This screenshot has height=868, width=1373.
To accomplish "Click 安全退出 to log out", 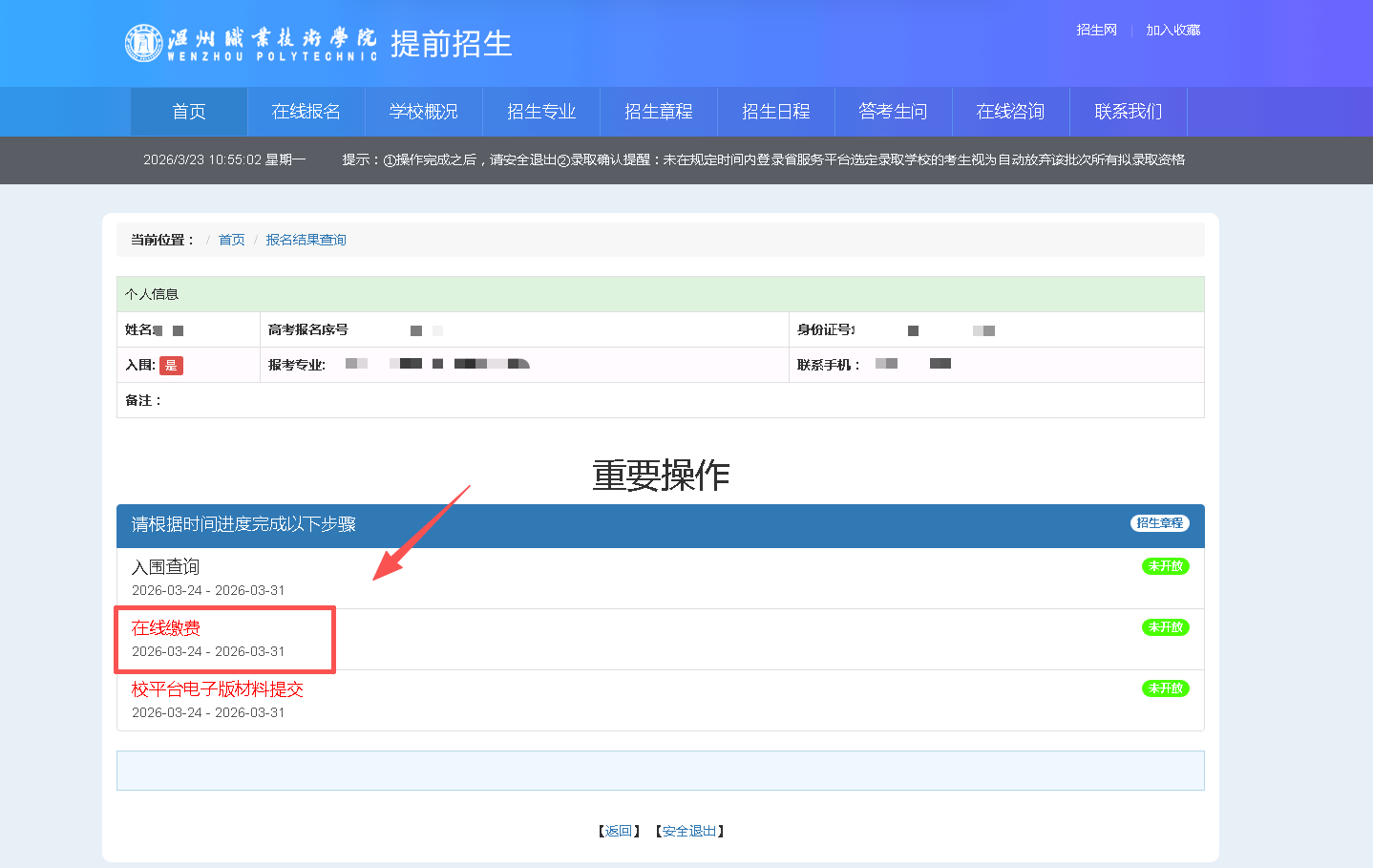I will 689,832.
